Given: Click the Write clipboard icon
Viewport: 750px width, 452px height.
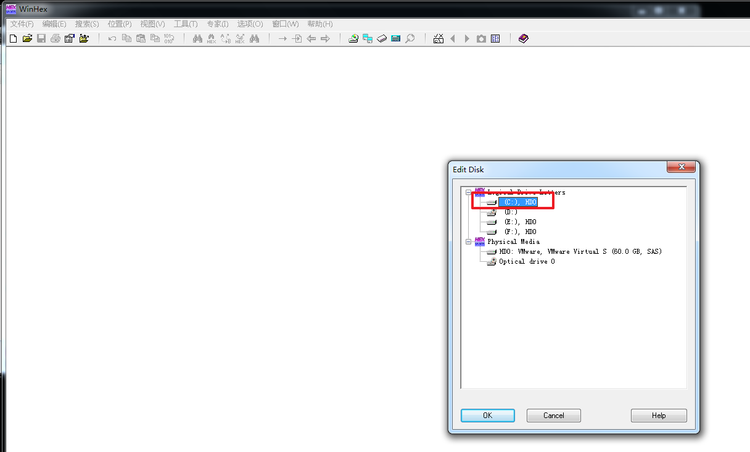Looking at the screenshot, I should [154, 39].
